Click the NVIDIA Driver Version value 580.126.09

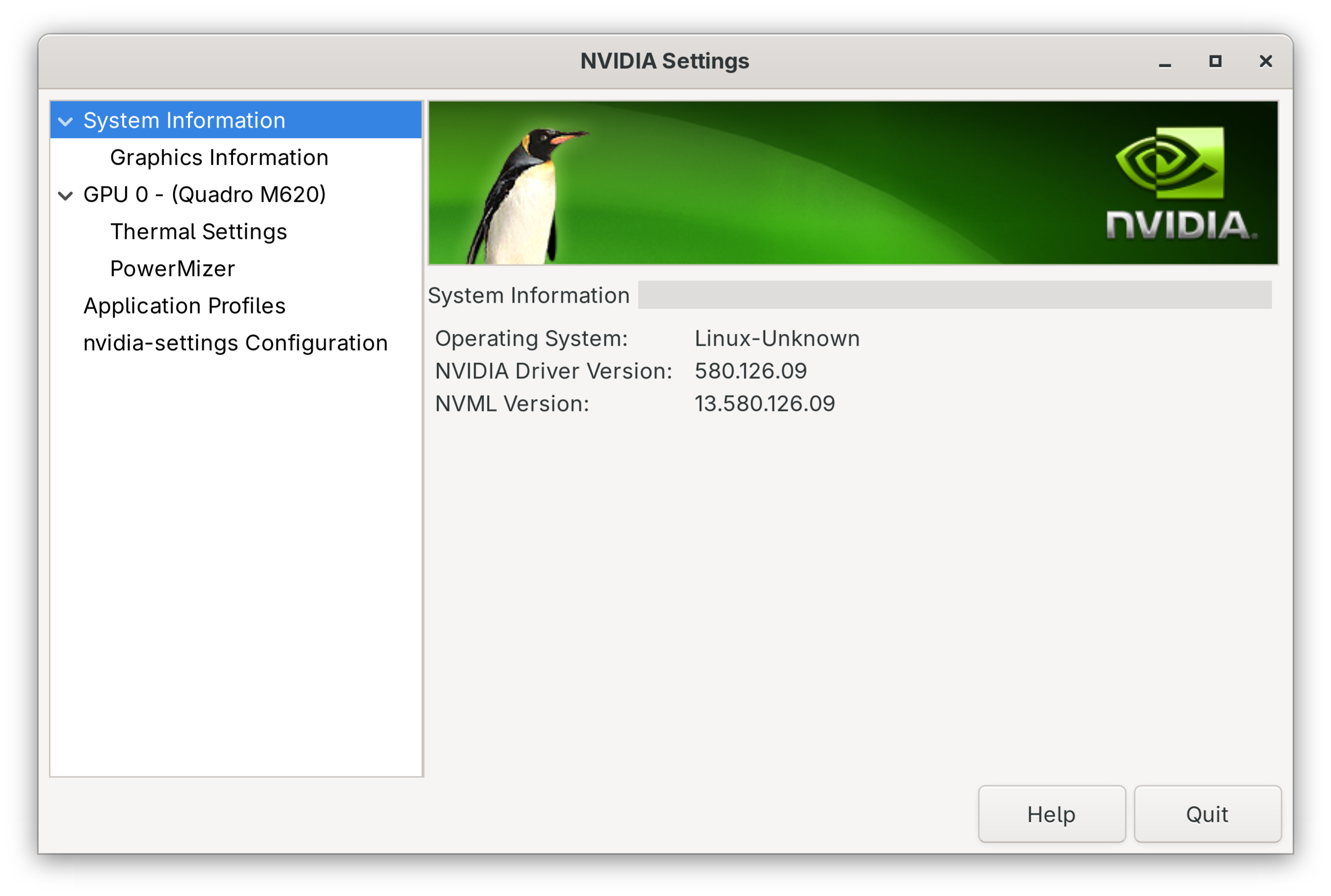pyautogui.click(x=750, y=371)
